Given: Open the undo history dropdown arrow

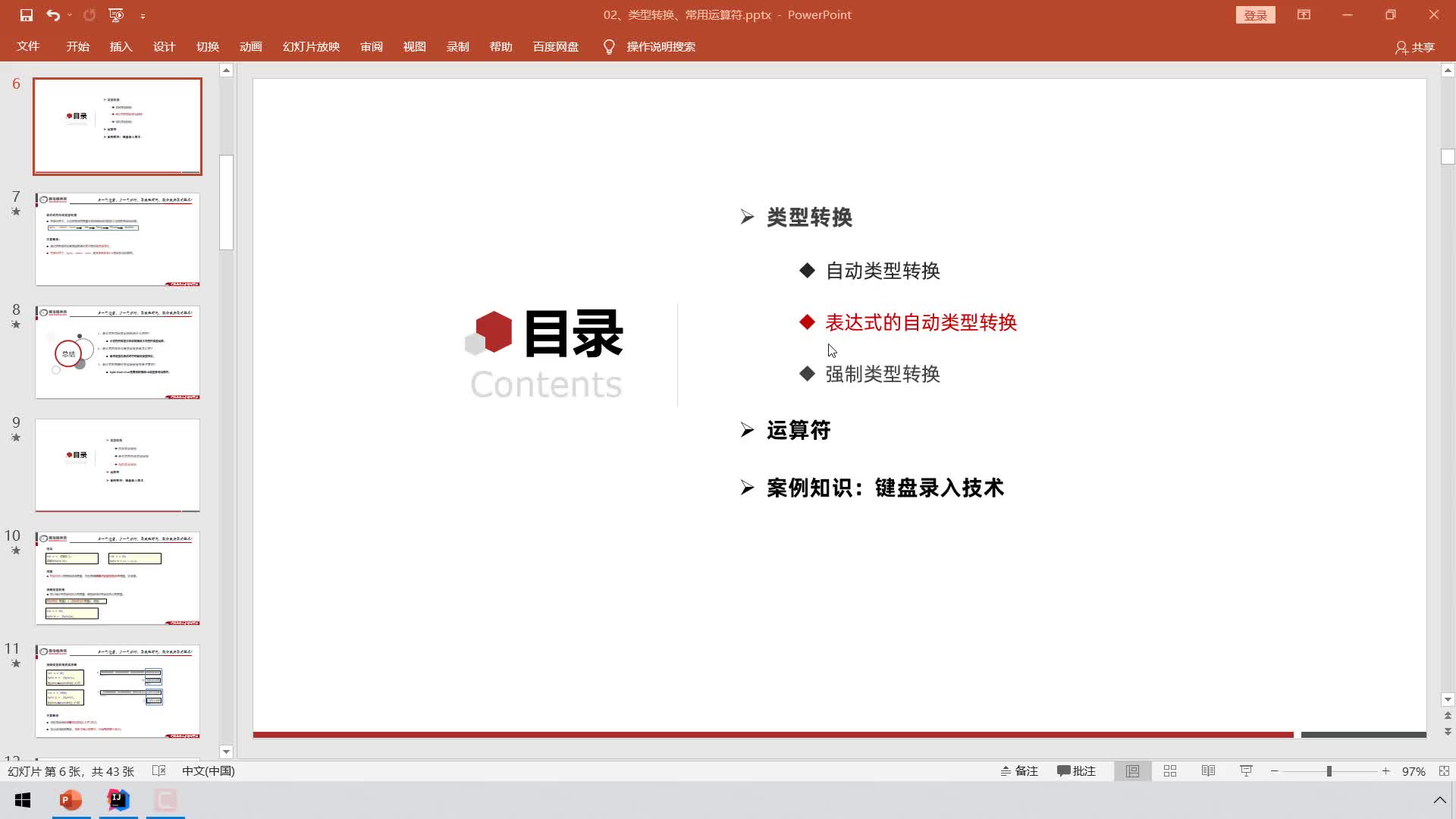Looking at the screenshot, I should click(70, 14).
